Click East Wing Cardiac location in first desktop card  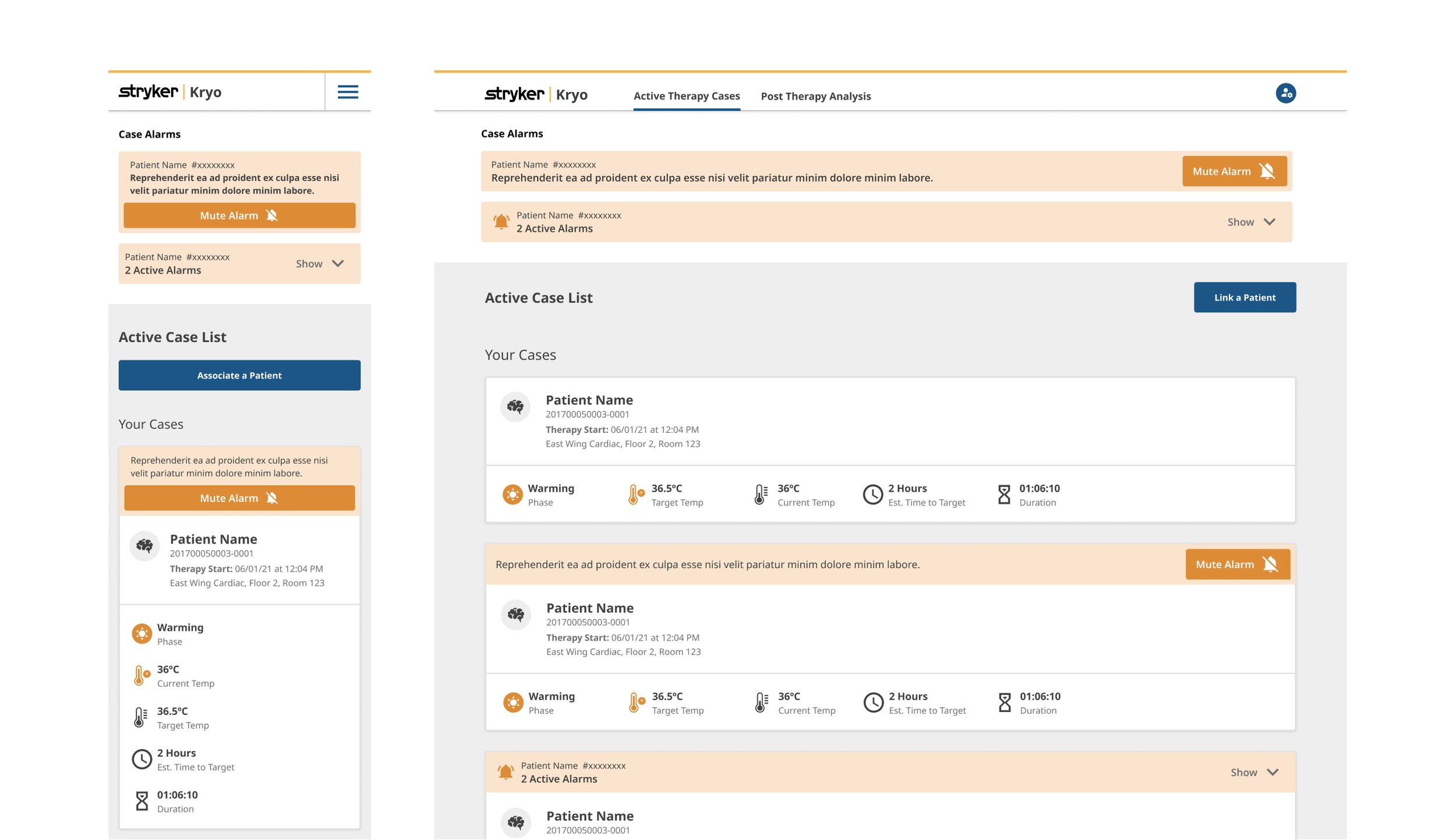tap(623, 444)
